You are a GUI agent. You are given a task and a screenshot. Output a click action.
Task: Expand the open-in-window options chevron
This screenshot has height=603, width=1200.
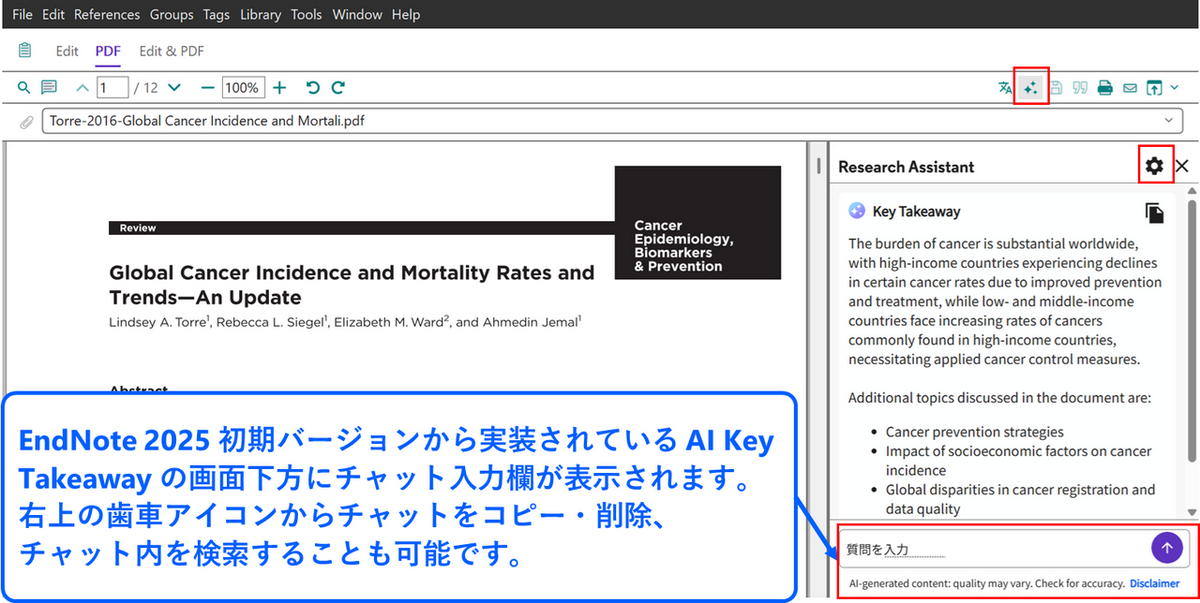(x=1174, y=88)
